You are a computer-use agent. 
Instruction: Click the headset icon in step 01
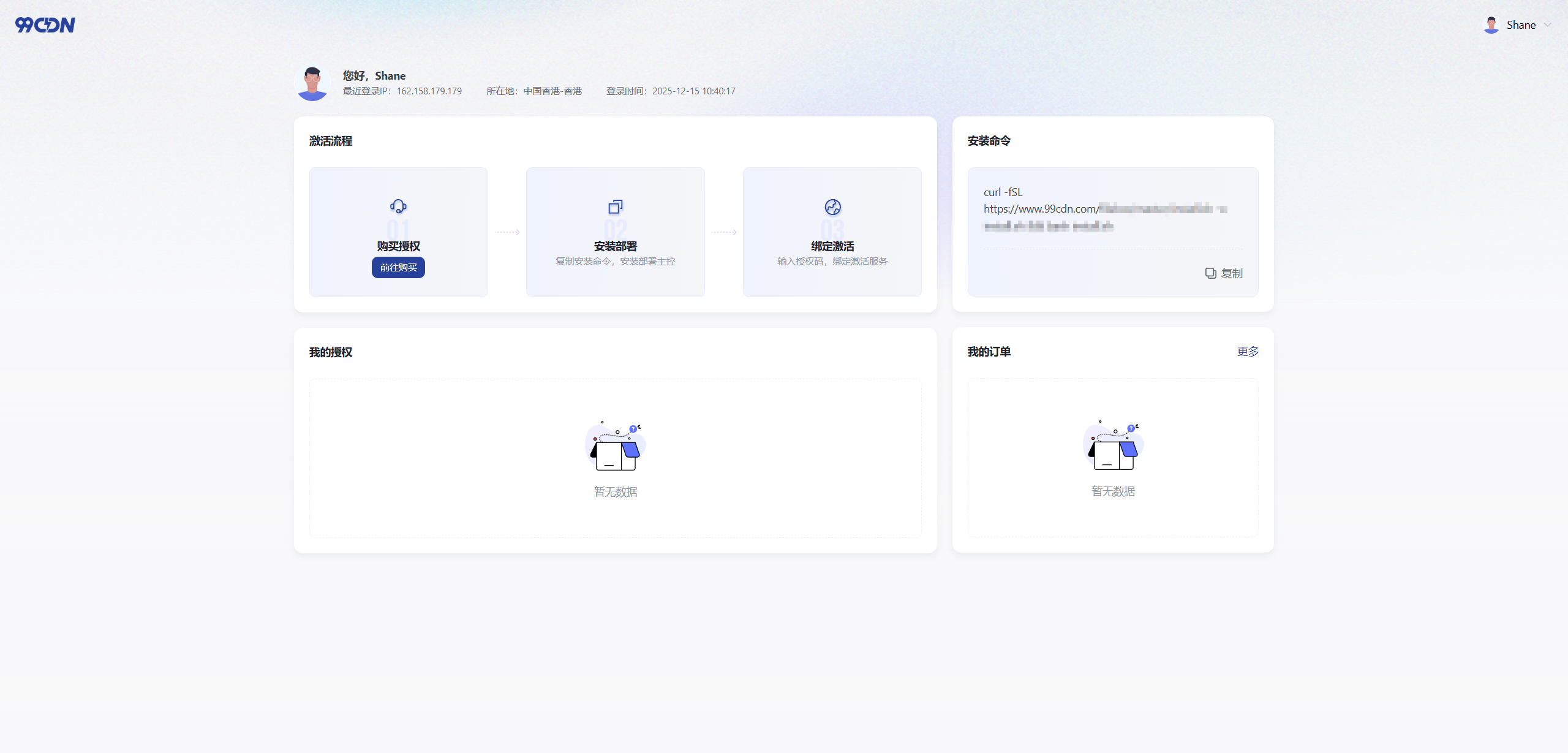[398, 206]
